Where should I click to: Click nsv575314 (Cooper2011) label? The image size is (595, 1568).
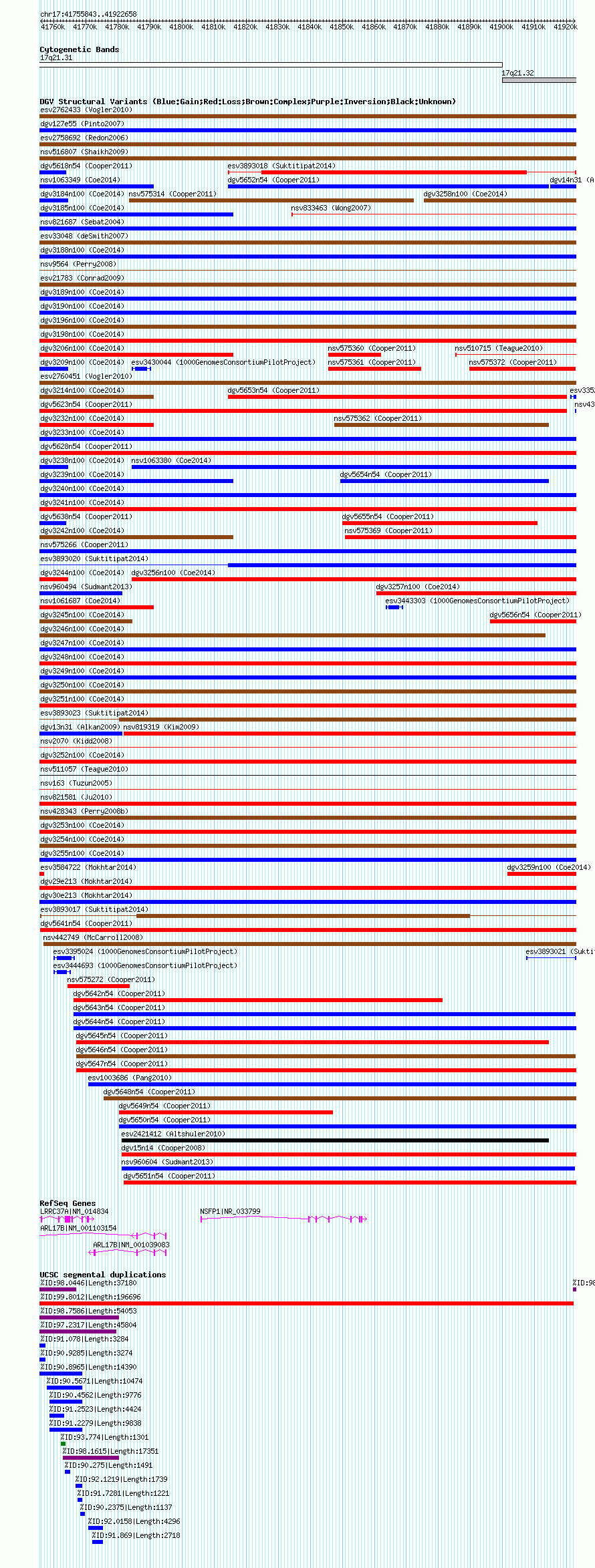tap(172, 194)
